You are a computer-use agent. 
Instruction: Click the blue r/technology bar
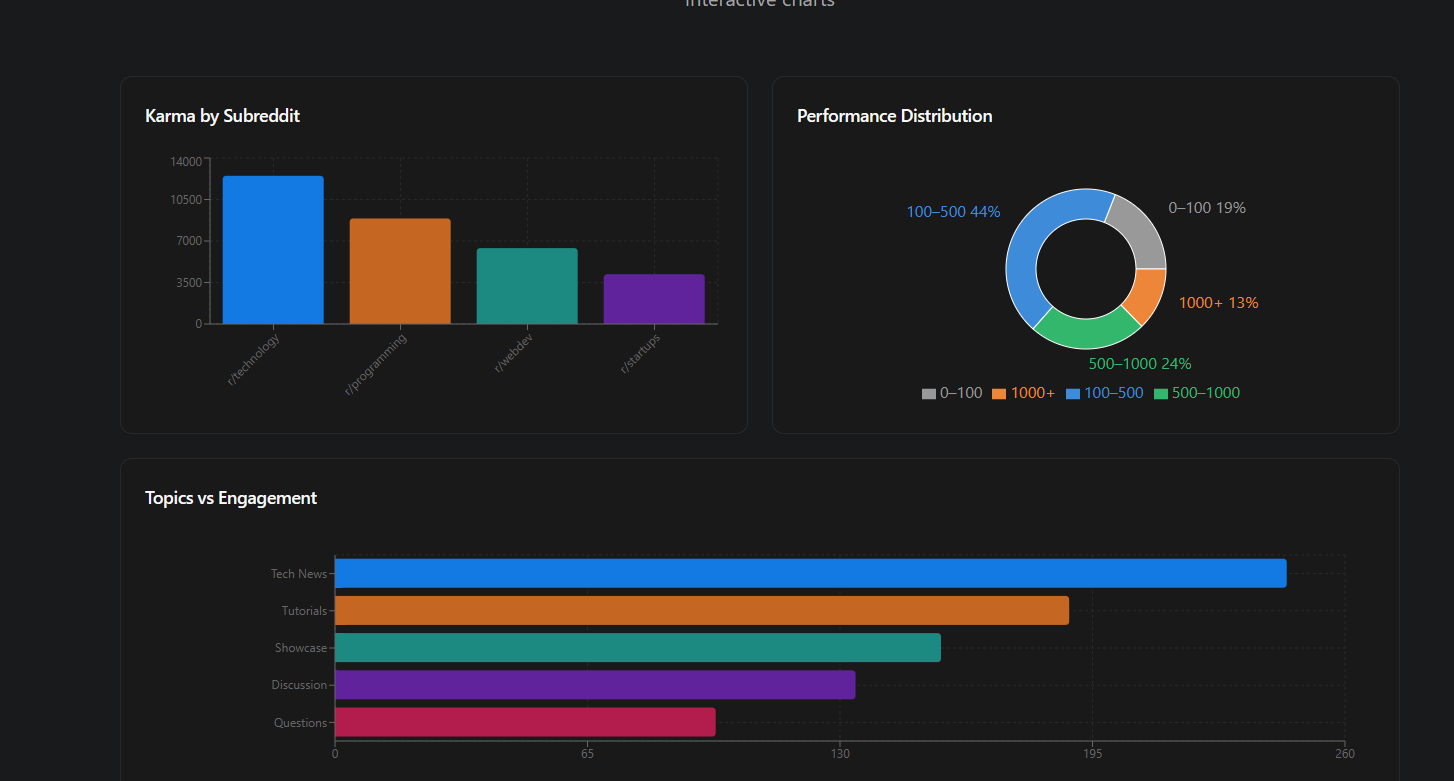273,250
